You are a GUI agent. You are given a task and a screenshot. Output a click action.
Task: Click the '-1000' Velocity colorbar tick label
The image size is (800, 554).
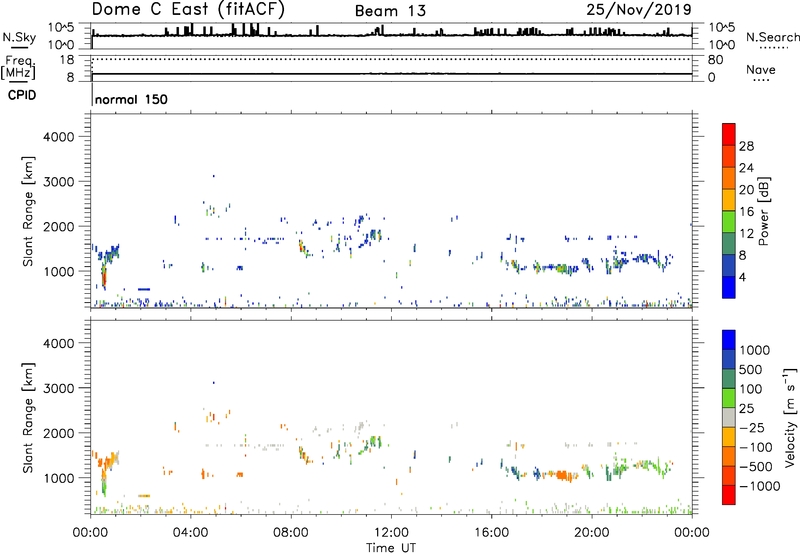(x=760, y=486)
